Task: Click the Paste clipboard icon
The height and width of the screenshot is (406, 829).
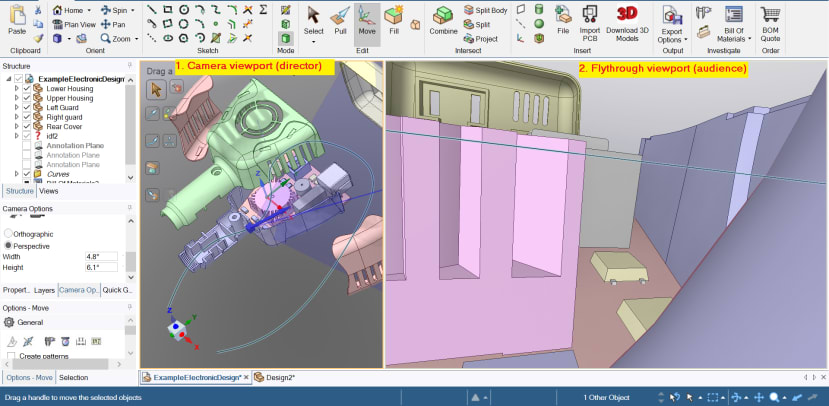Action: (17, 15)
